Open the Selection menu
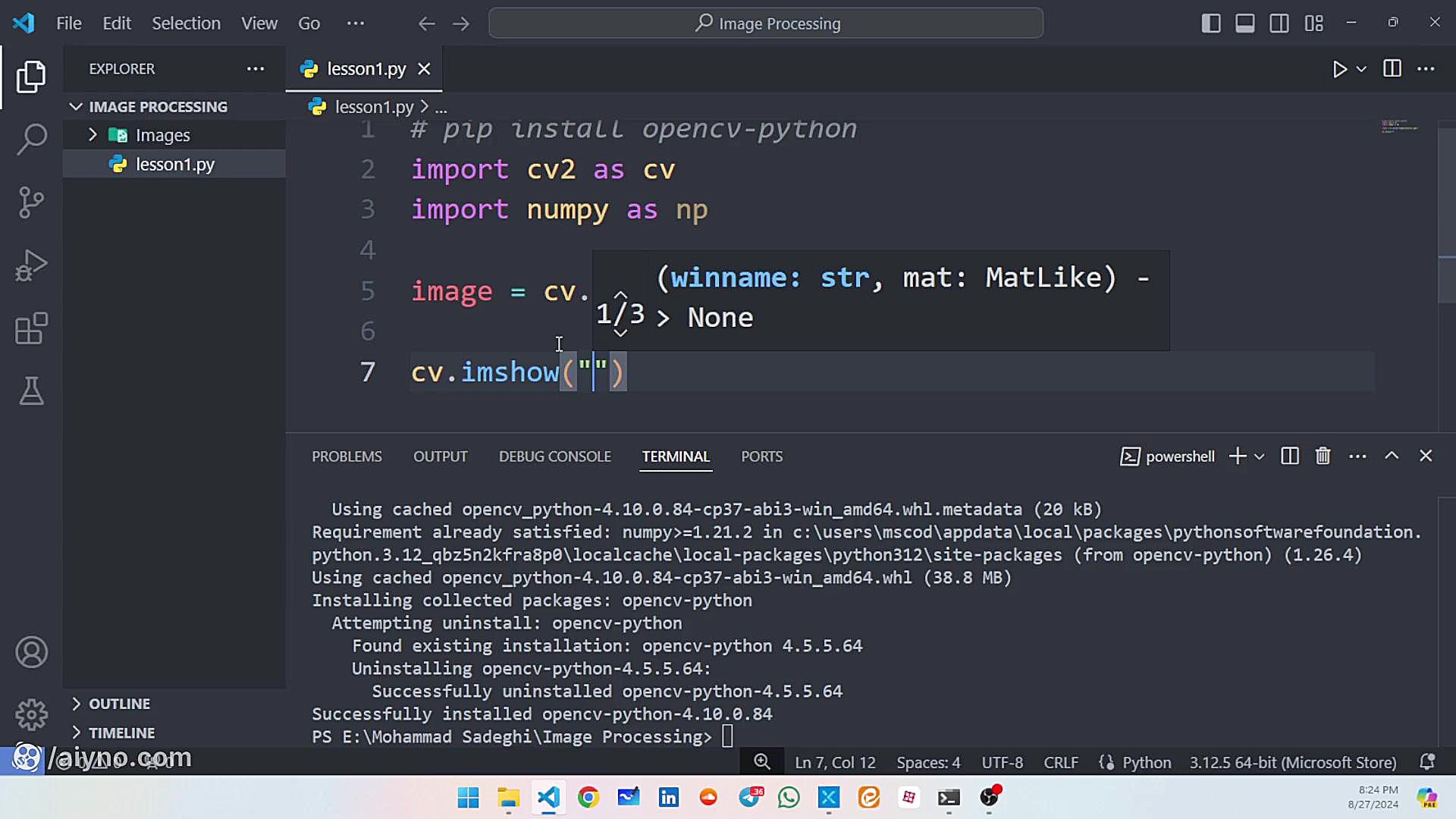 (x=186, y=24)
